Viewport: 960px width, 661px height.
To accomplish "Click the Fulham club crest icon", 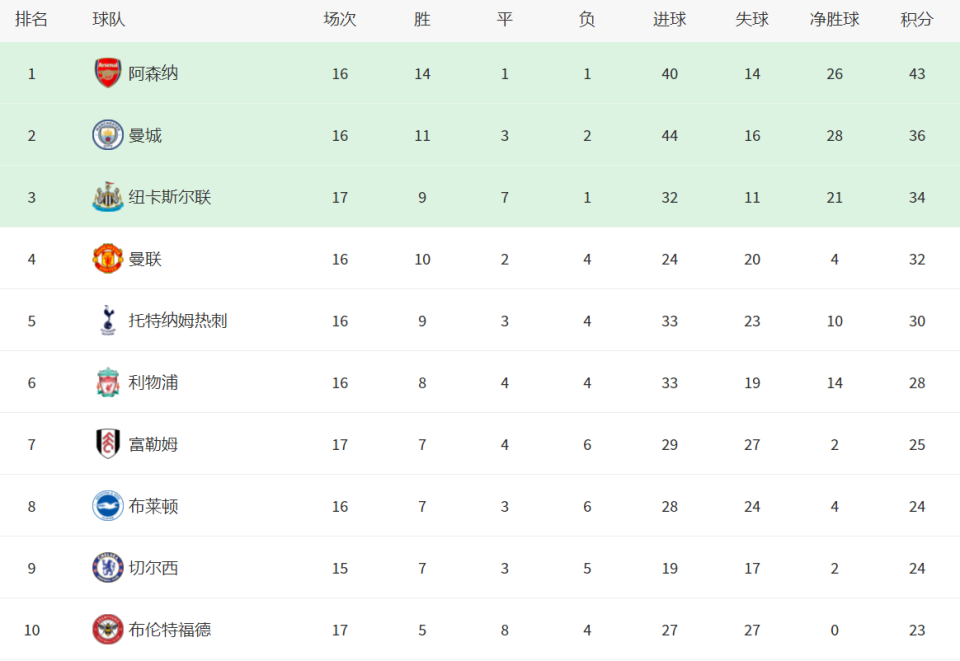I will (108, 444).
